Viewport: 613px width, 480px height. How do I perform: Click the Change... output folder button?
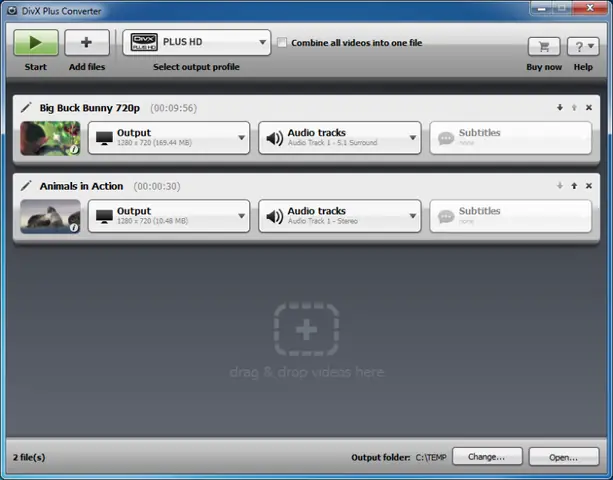coord(487,457)
